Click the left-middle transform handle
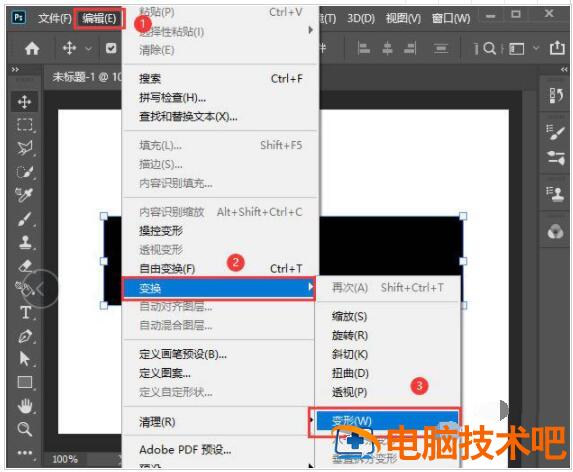Viewport: 573px width, 472px height. tap(104, 261)
